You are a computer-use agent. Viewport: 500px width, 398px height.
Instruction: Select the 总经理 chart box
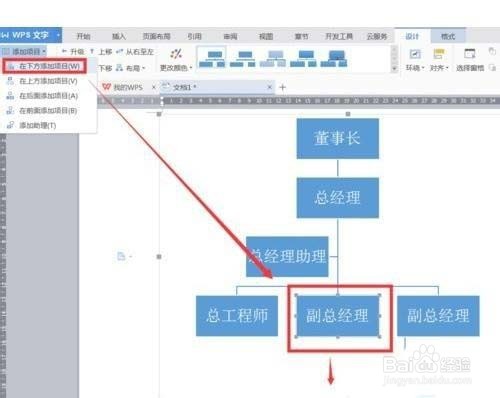tap(338, 198)
